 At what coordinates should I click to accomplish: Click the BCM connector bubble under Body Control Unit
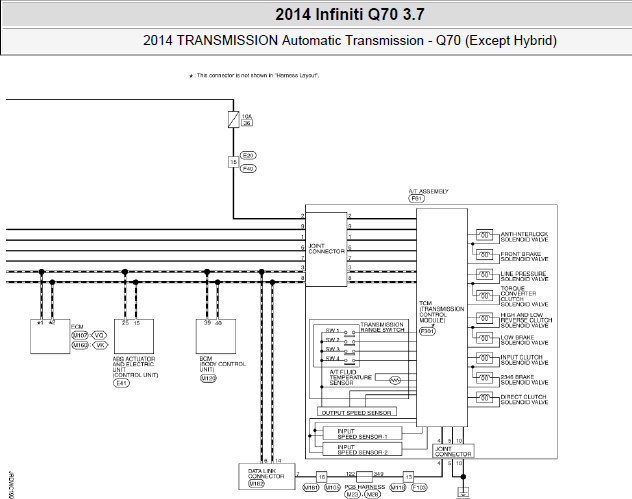tap(208, 378)
